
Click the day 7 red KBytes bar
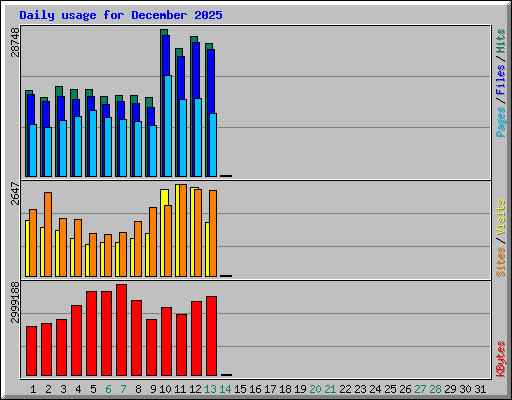(121, 330)
